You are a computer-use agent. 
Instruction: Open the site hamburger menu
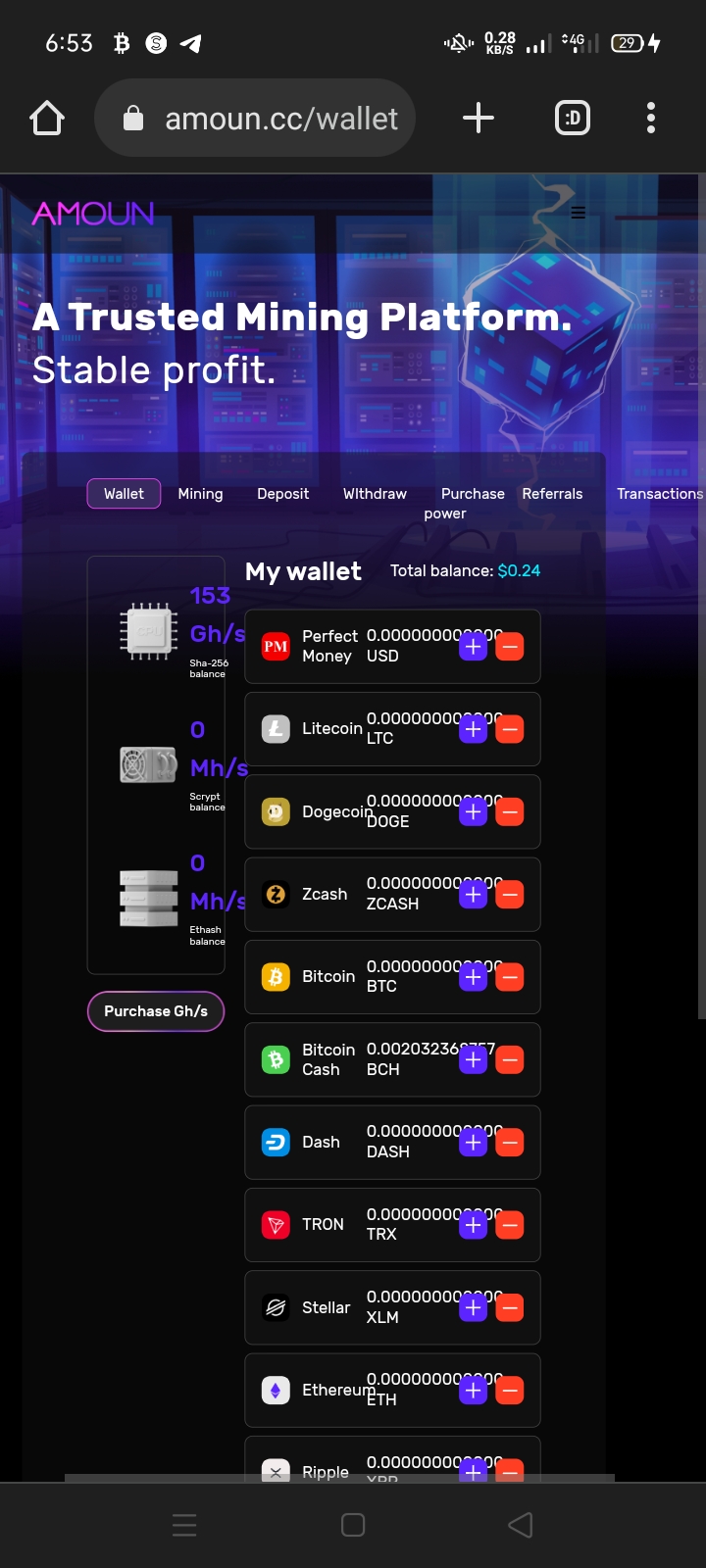click(579, 213)
